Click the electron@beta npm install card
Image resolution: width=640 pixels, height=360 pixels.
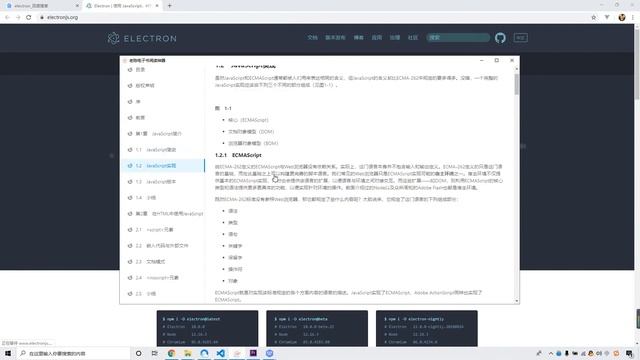click(317, 329)
